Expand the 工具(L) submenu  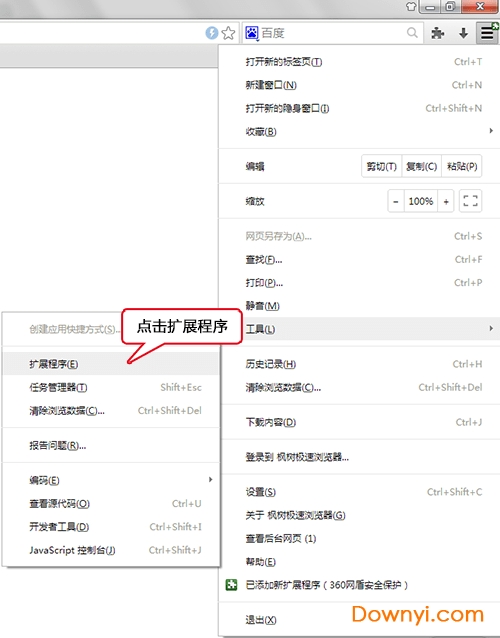[360, 329]
